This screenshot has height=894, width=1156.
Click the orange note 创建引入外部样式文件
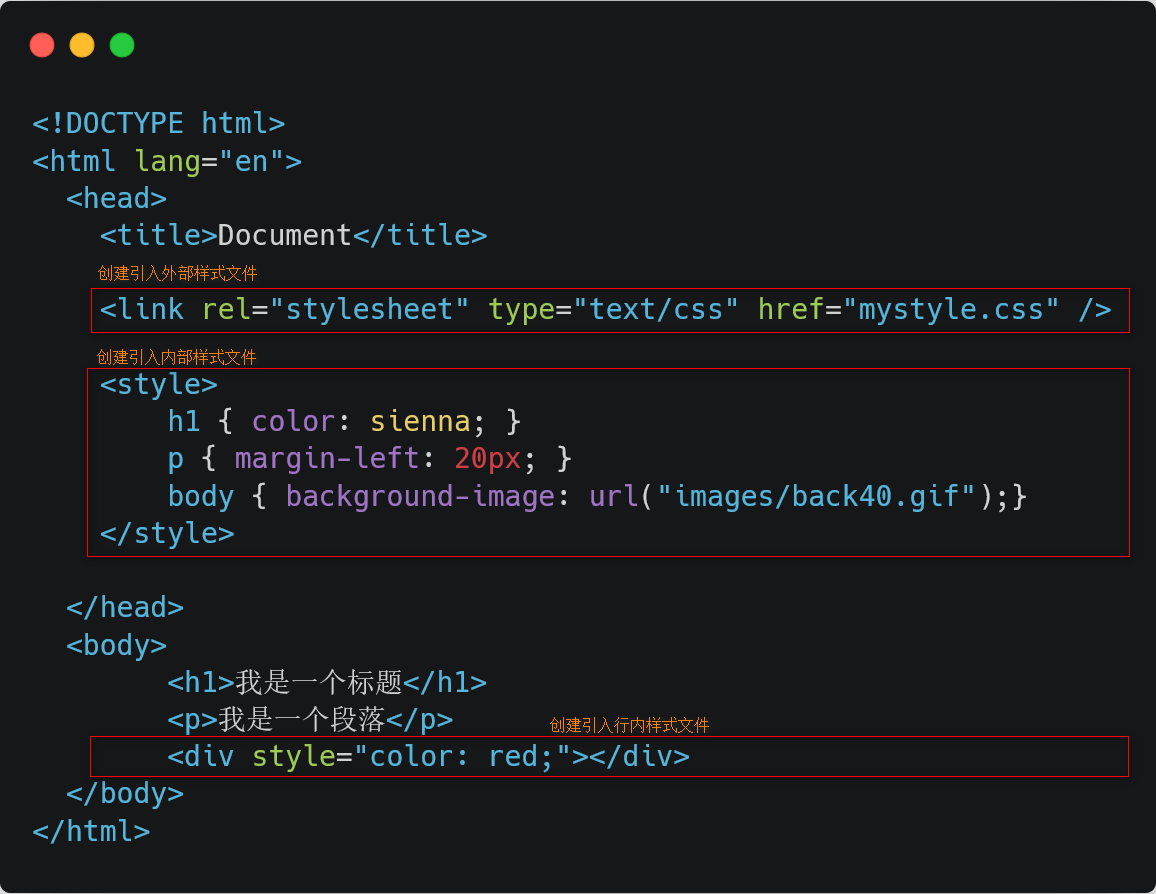178,273
